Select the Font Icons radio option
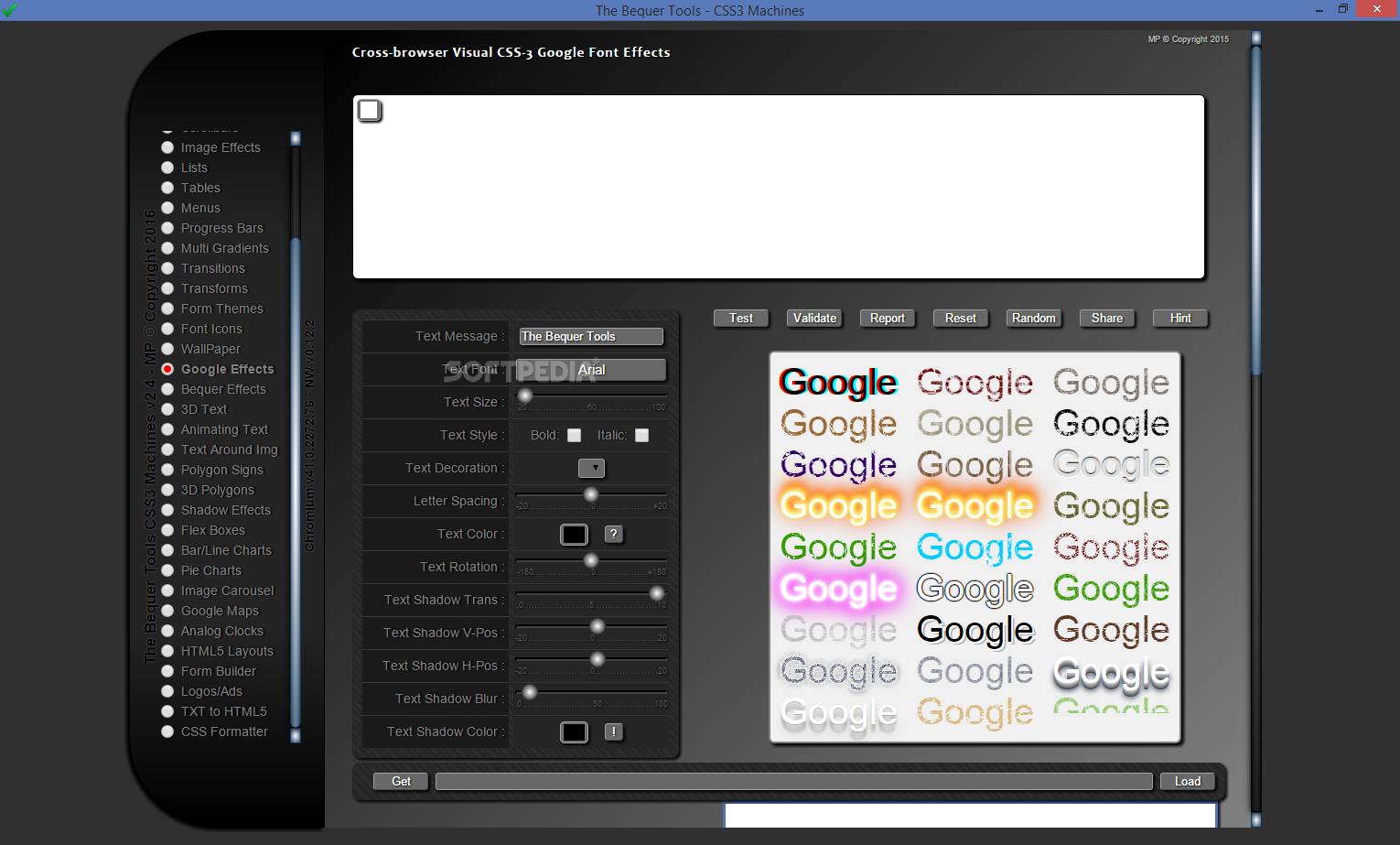 (167, 329)
